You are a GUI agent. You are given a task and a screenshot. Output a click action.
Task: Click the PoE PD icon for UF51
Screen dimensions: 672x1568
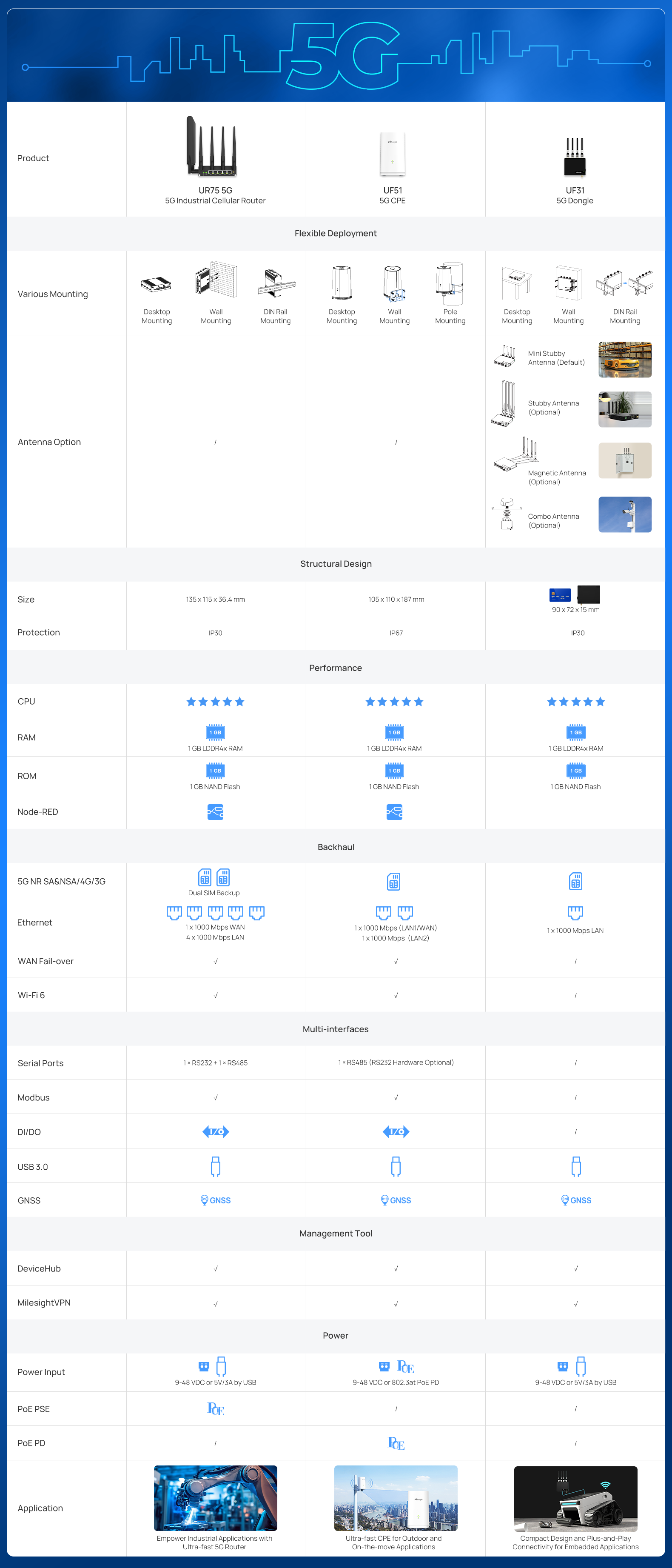tap(396, 1442)
